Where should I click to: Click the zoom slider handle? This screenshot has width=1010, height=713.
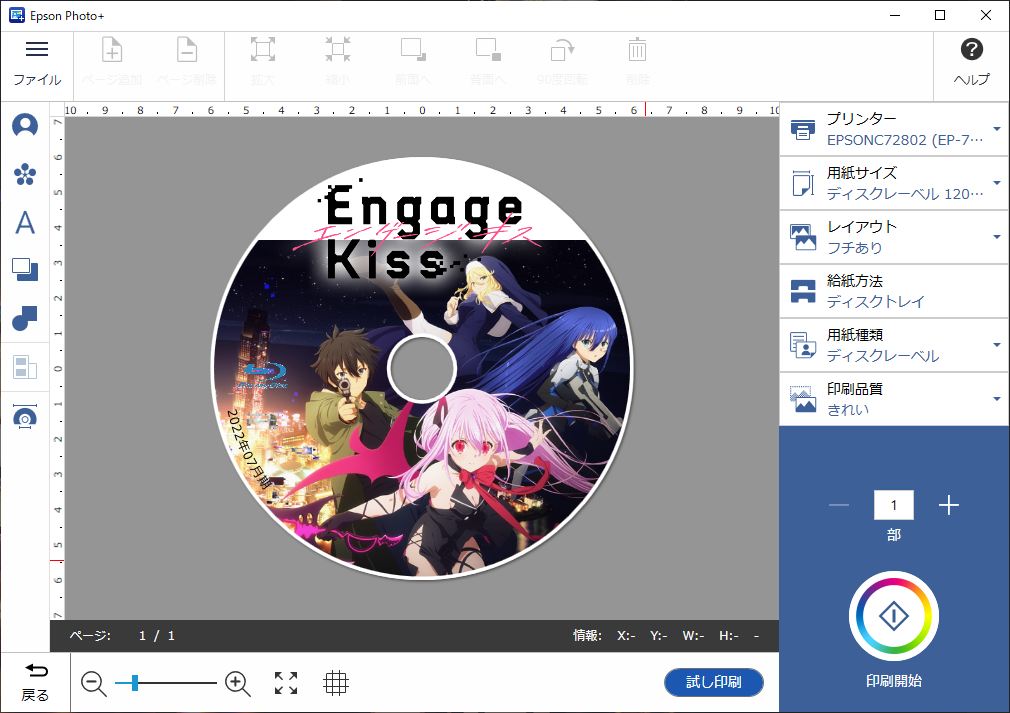coord(135,683)
